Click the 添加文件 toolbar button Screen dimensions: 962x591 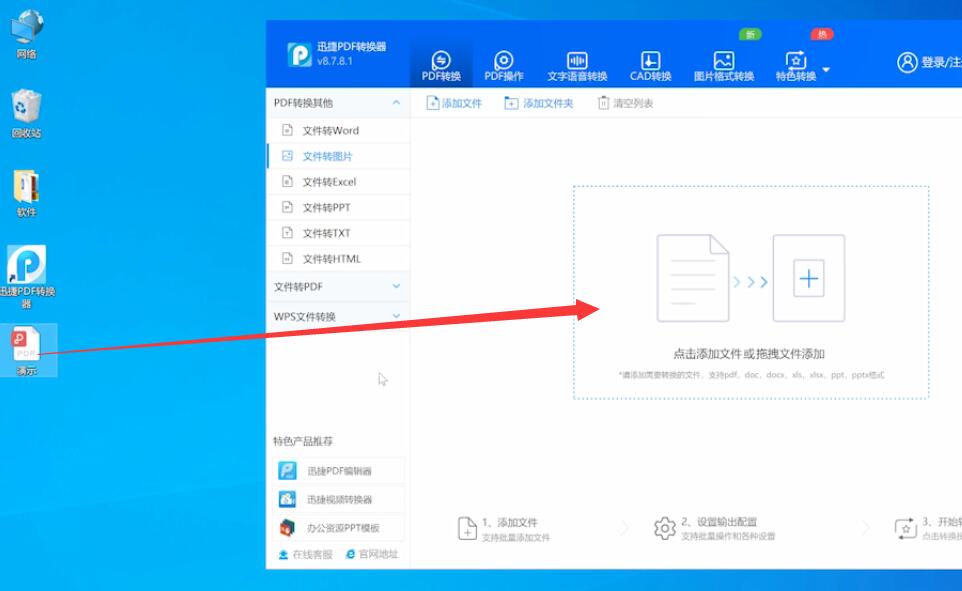point(454,103)
